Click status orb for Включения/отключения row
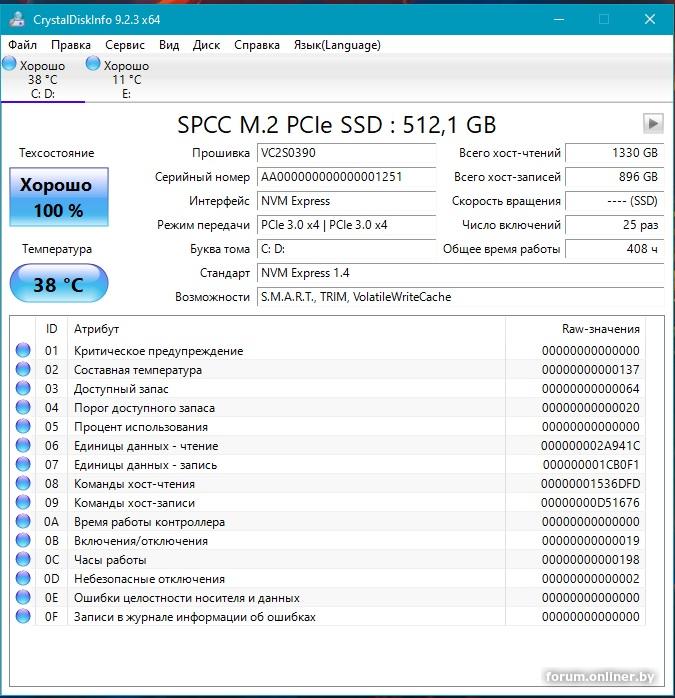This screenshot has width=675, height=698. (x=23, y=540)
